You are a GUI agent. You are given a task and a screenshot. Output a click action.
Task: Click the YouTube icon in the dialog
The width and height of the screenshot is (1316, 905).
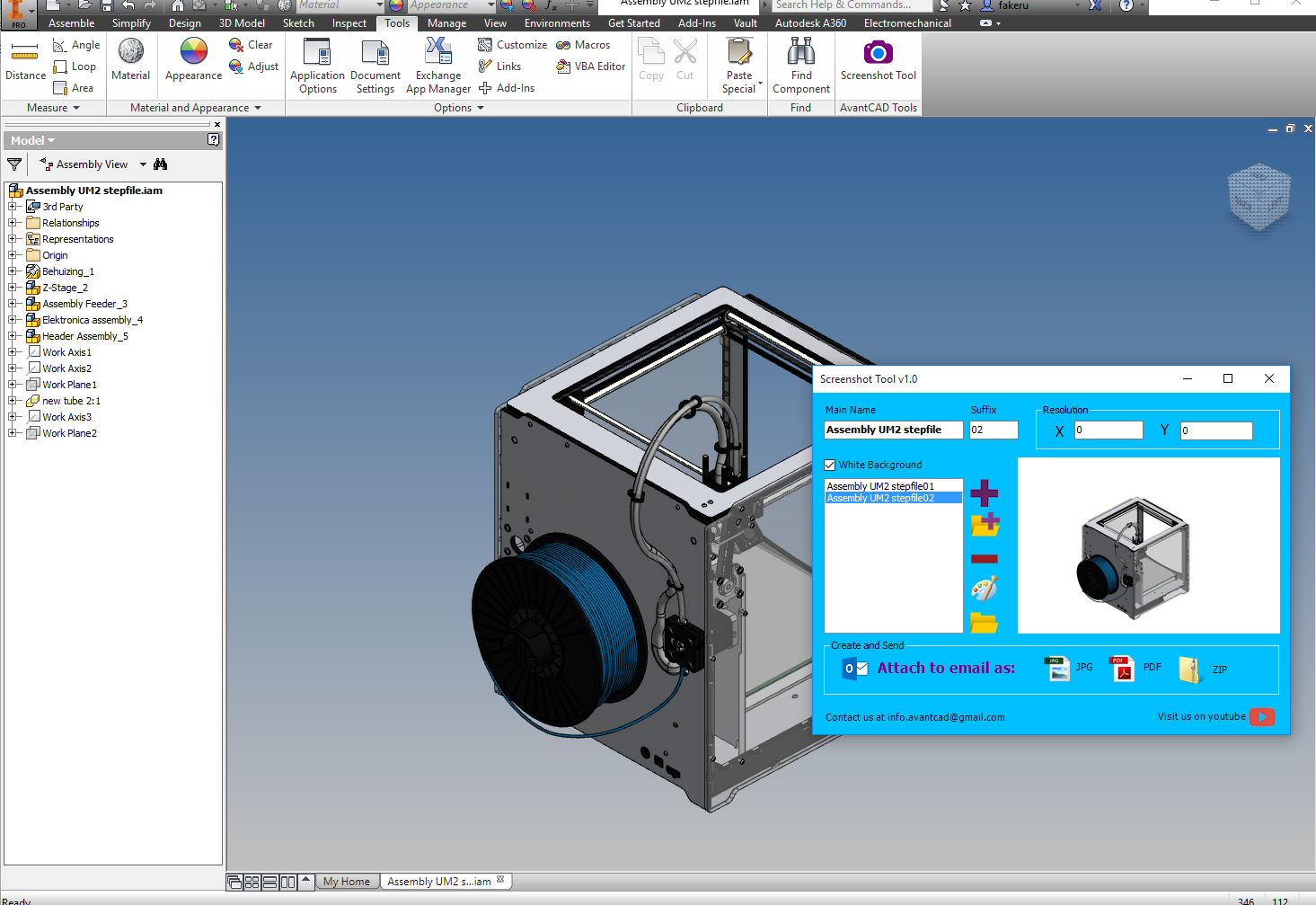pyautogui.click(x=1261, y=717)
